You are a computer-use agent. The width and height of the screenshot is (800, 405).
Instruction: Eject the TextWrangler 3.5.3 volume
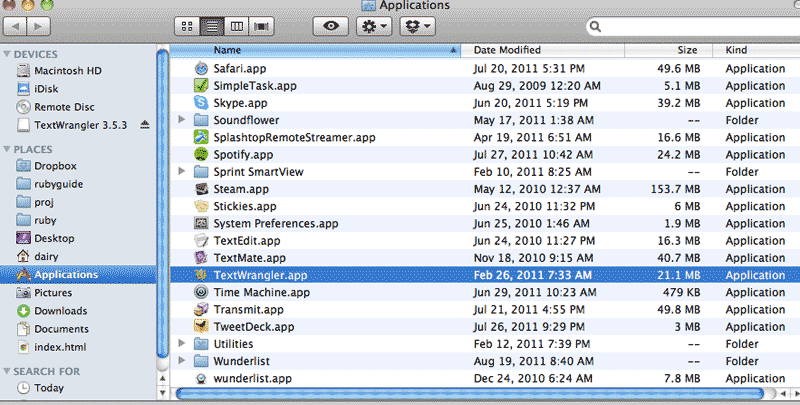pyautogui.click(x=145, y=124)
